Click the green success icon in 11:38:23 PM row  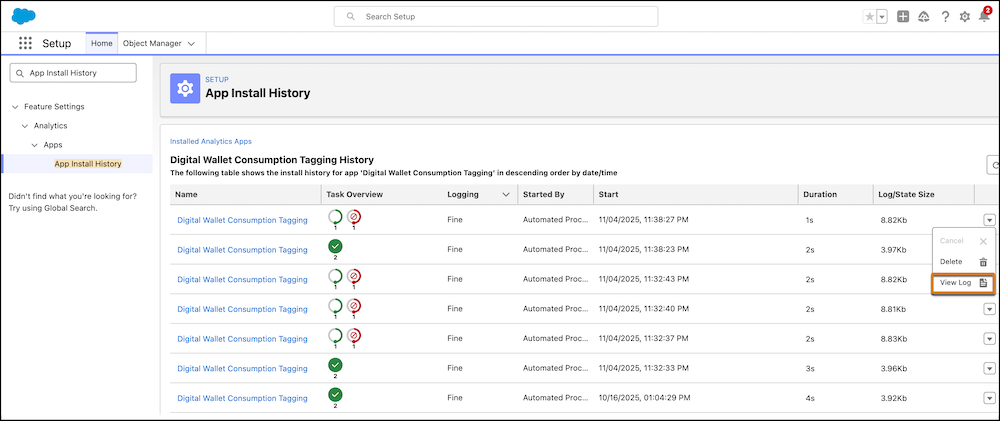pyautogui.click(x=335, y=246)
